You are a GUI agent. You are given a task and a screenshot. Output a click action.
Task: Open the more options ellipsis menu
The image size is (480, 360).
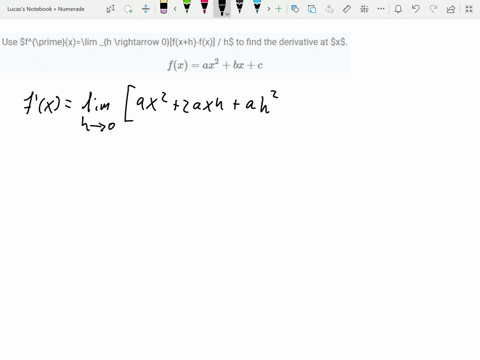(381, 9)
